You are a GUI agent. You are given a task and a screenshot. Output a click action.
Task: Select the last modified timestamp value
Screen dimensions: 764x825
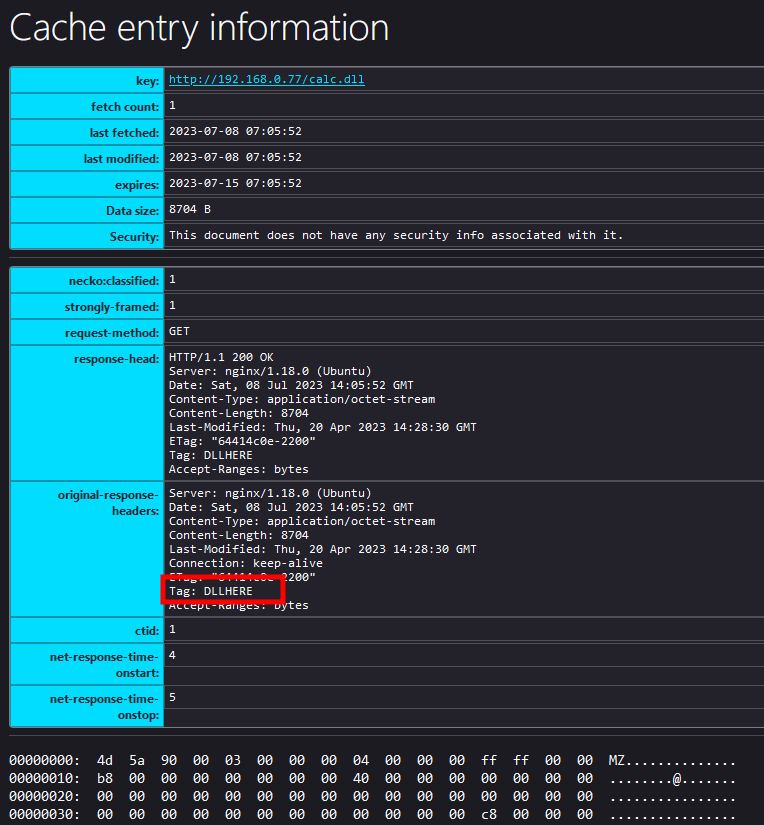(x=235, y=158)
